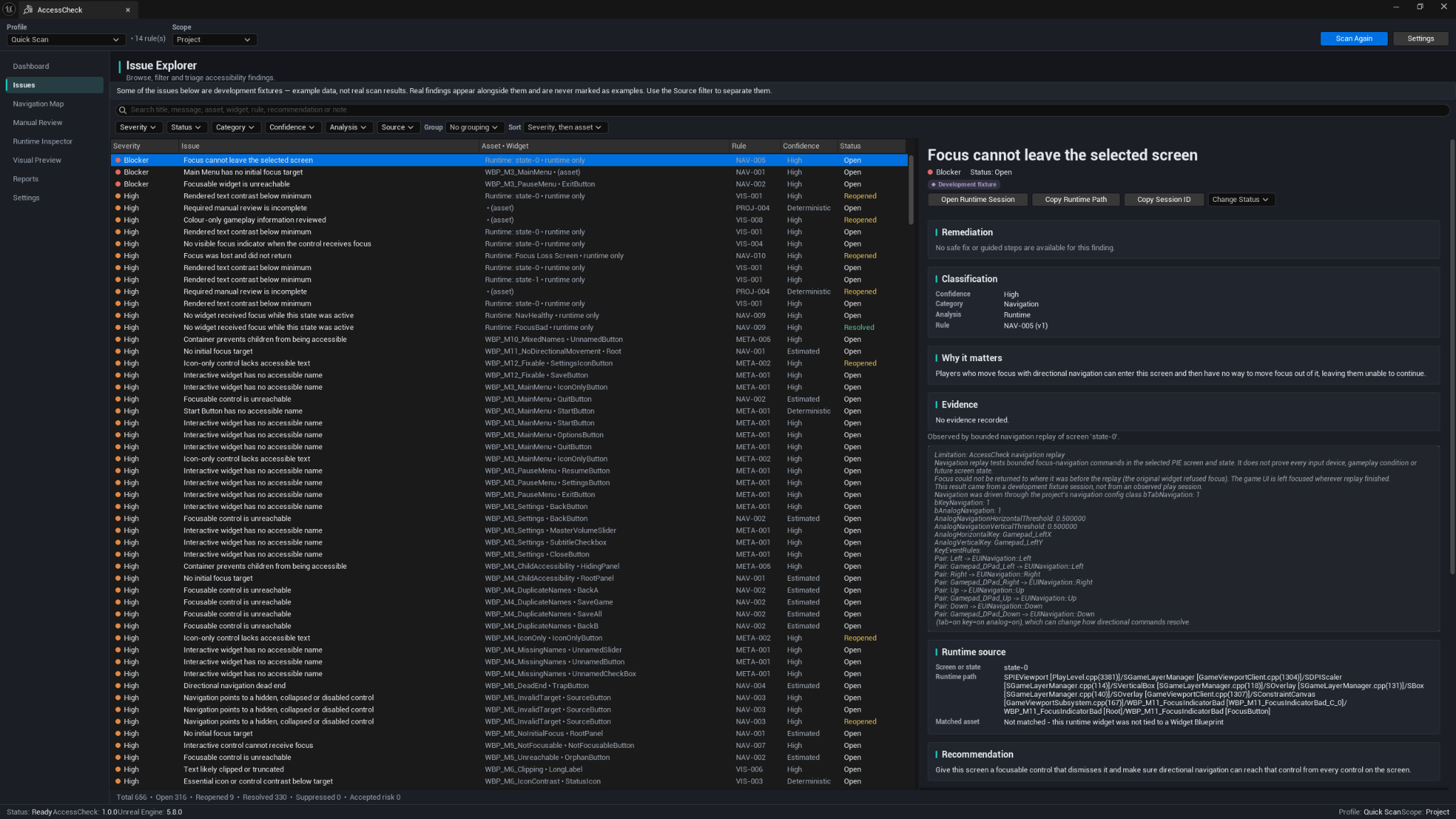
Task: Select 'Essential icon or control contrast below target'
Action: tap(509, 781)
